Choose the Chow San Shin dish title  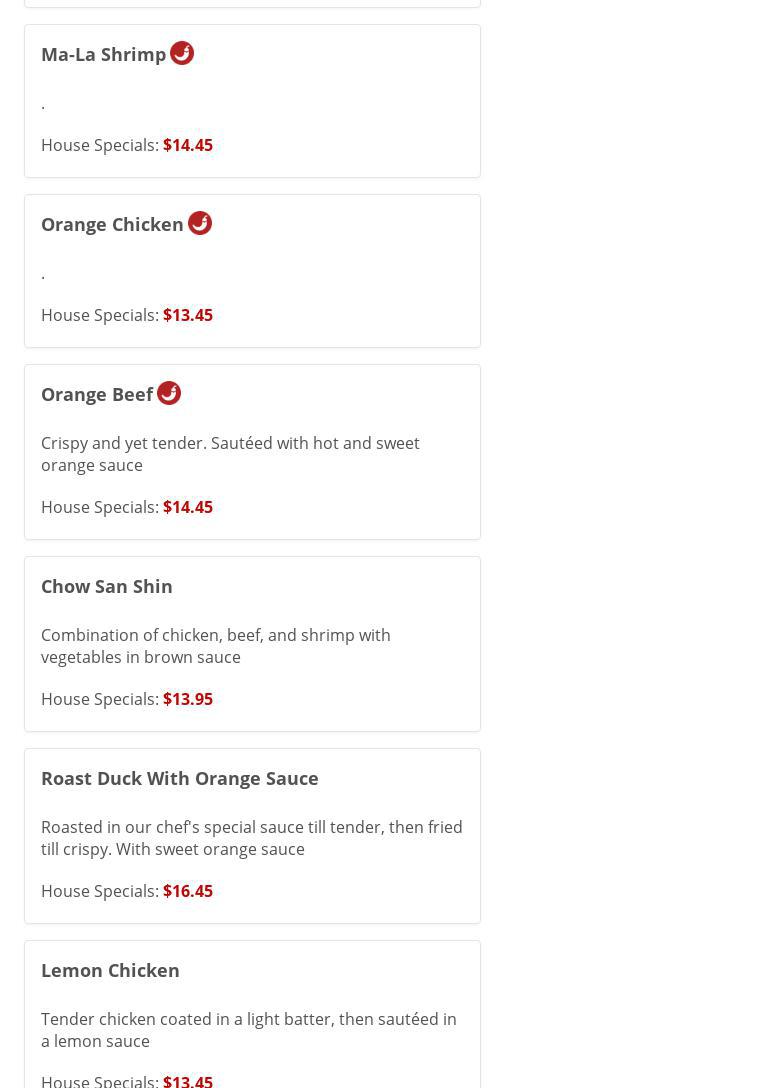pyautogui.click(x=107, y=586)
